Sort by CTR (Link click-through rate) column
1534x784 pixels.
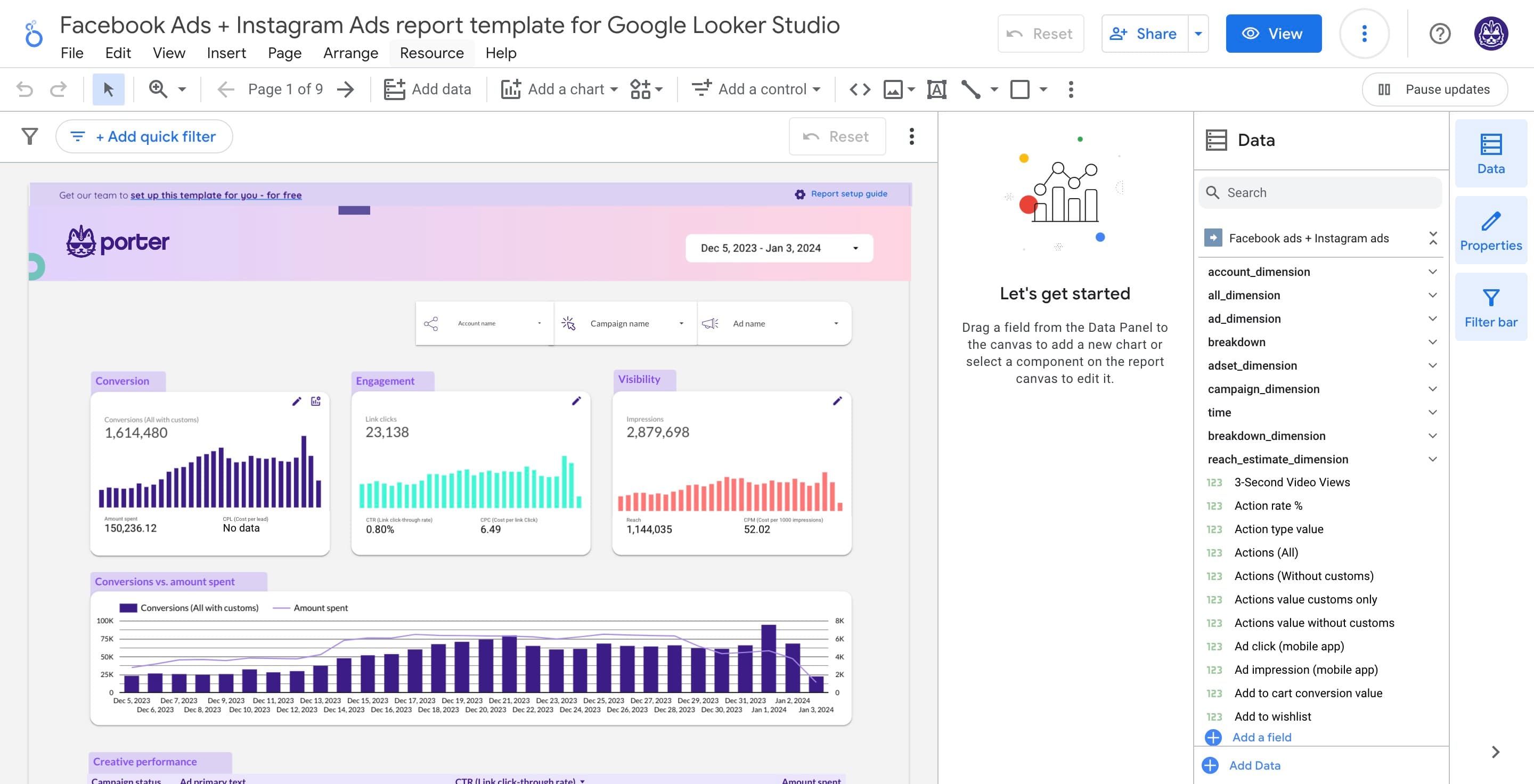pyautogui.click(x=519, y=780)
